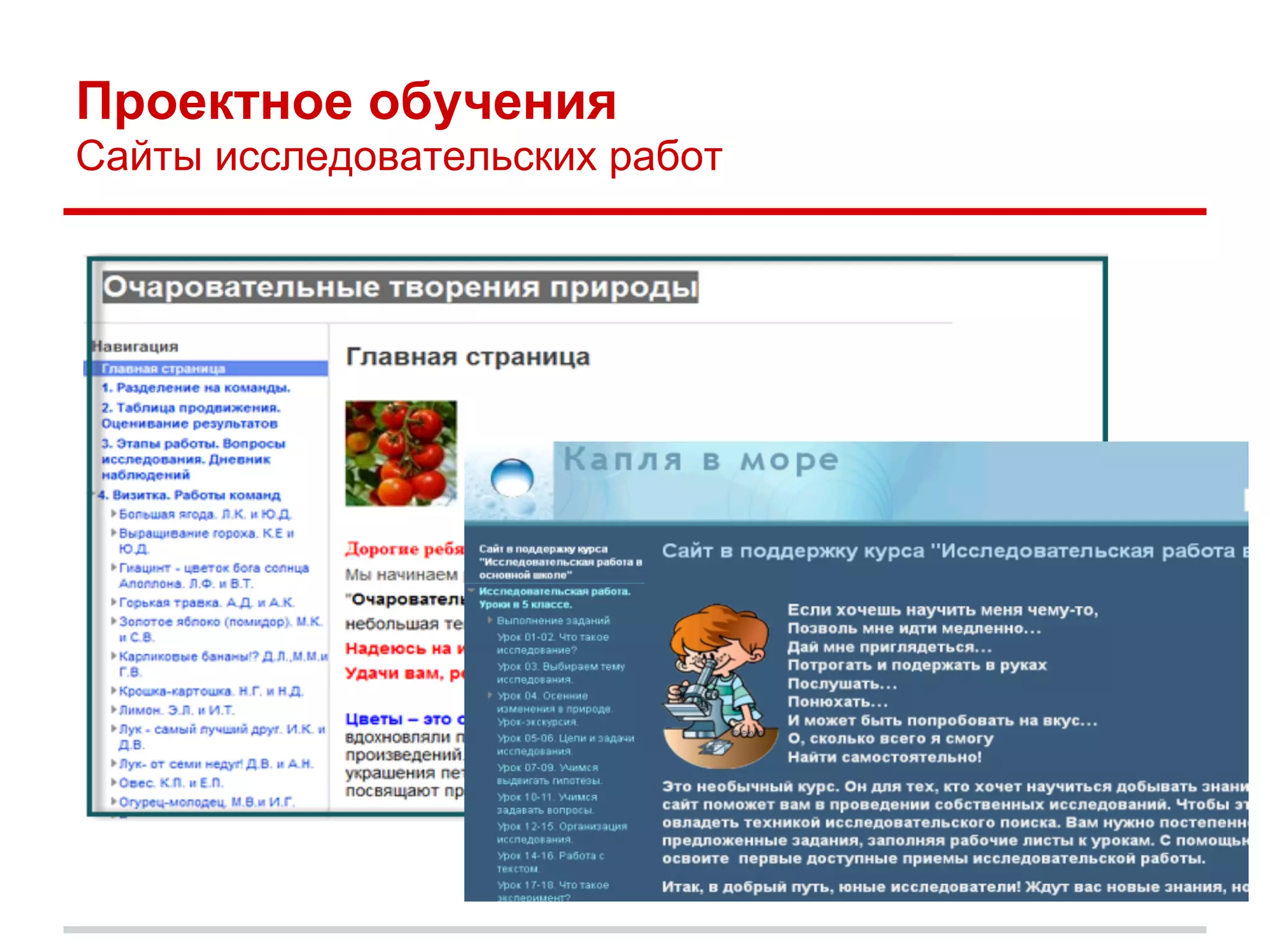The width and height of the screenshot is (1270, 952).
Task: Expand 'Лук- от семи недуг!' arrow
Action: click(x=113, y=763)
